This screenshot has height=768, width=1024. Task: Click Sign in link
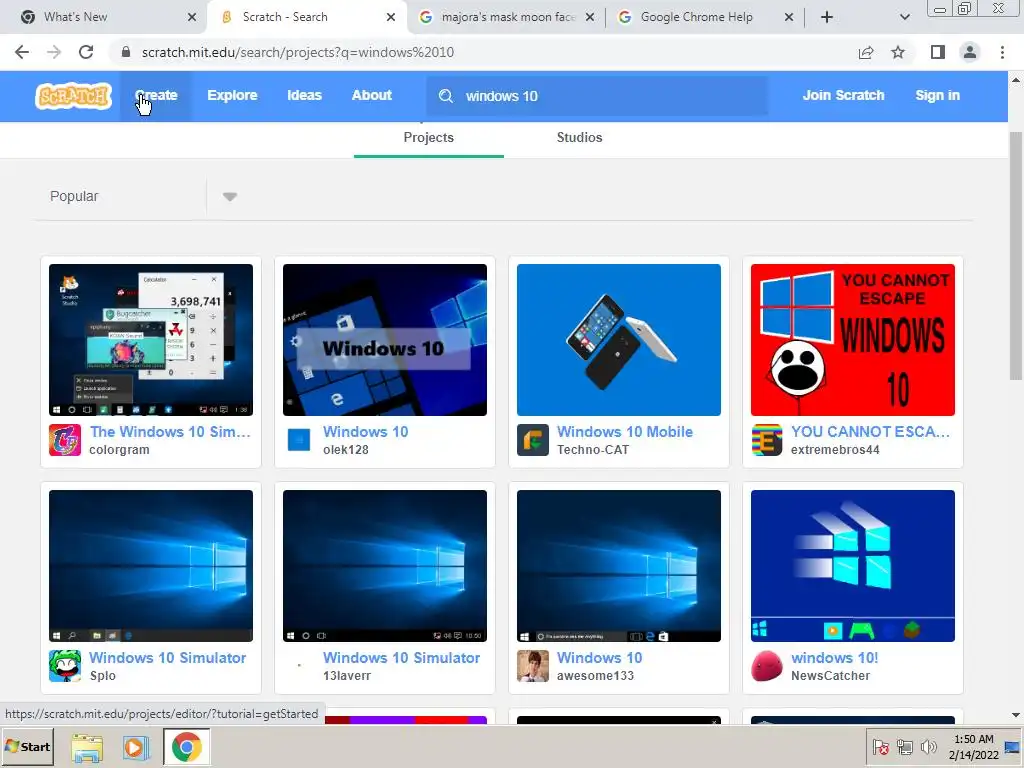coord(937,95)
